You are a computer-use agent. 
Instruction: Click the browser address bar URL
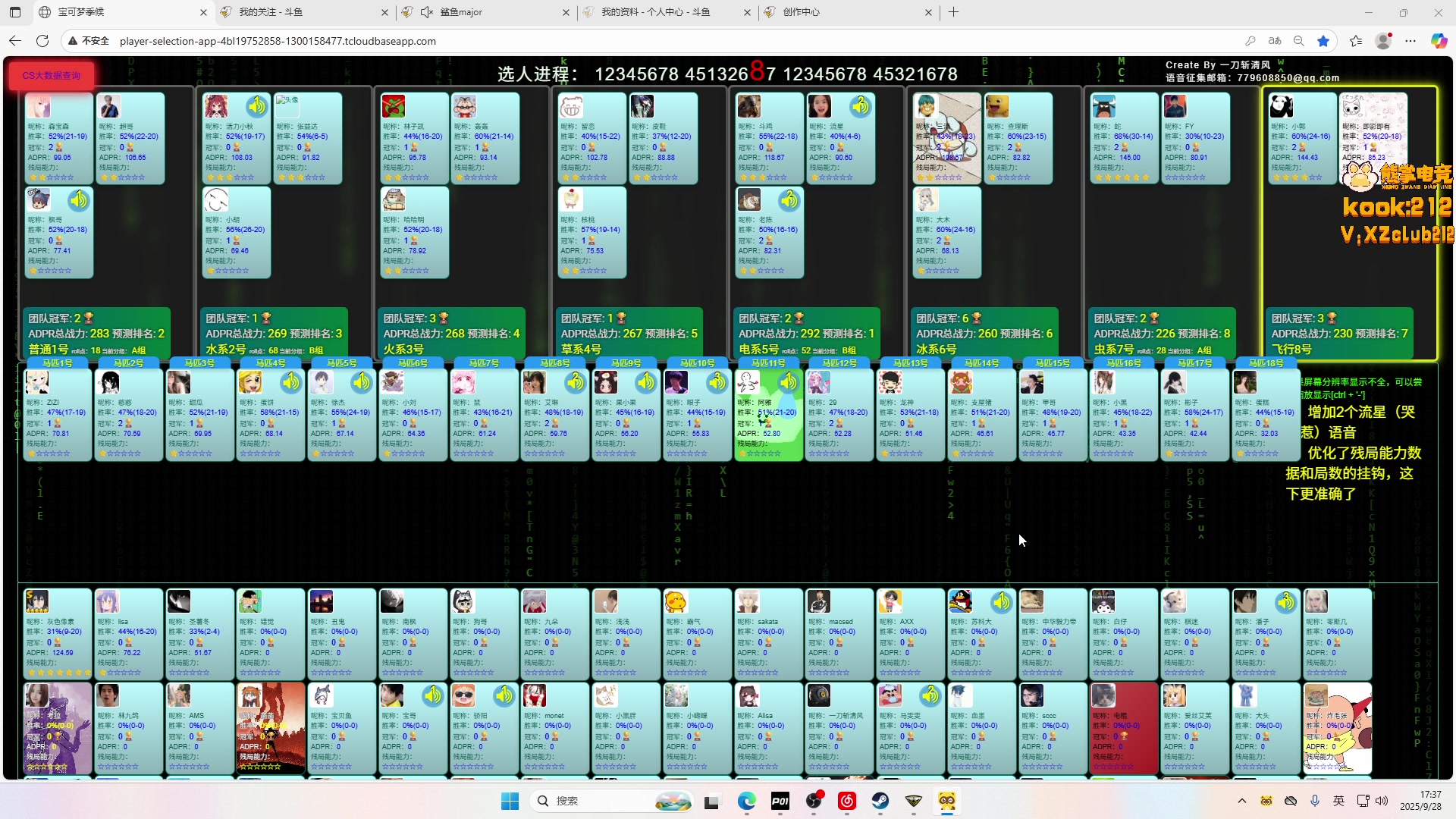pos(278,41)
